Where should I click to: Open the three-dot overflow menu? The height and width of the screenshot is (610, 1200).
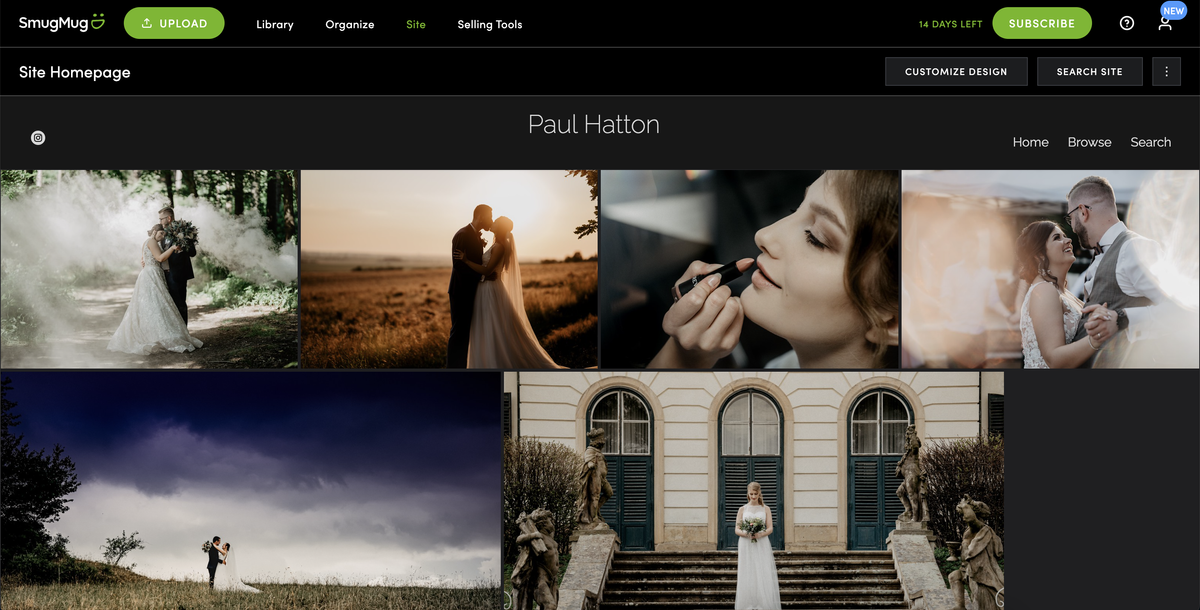[1166, 71]
